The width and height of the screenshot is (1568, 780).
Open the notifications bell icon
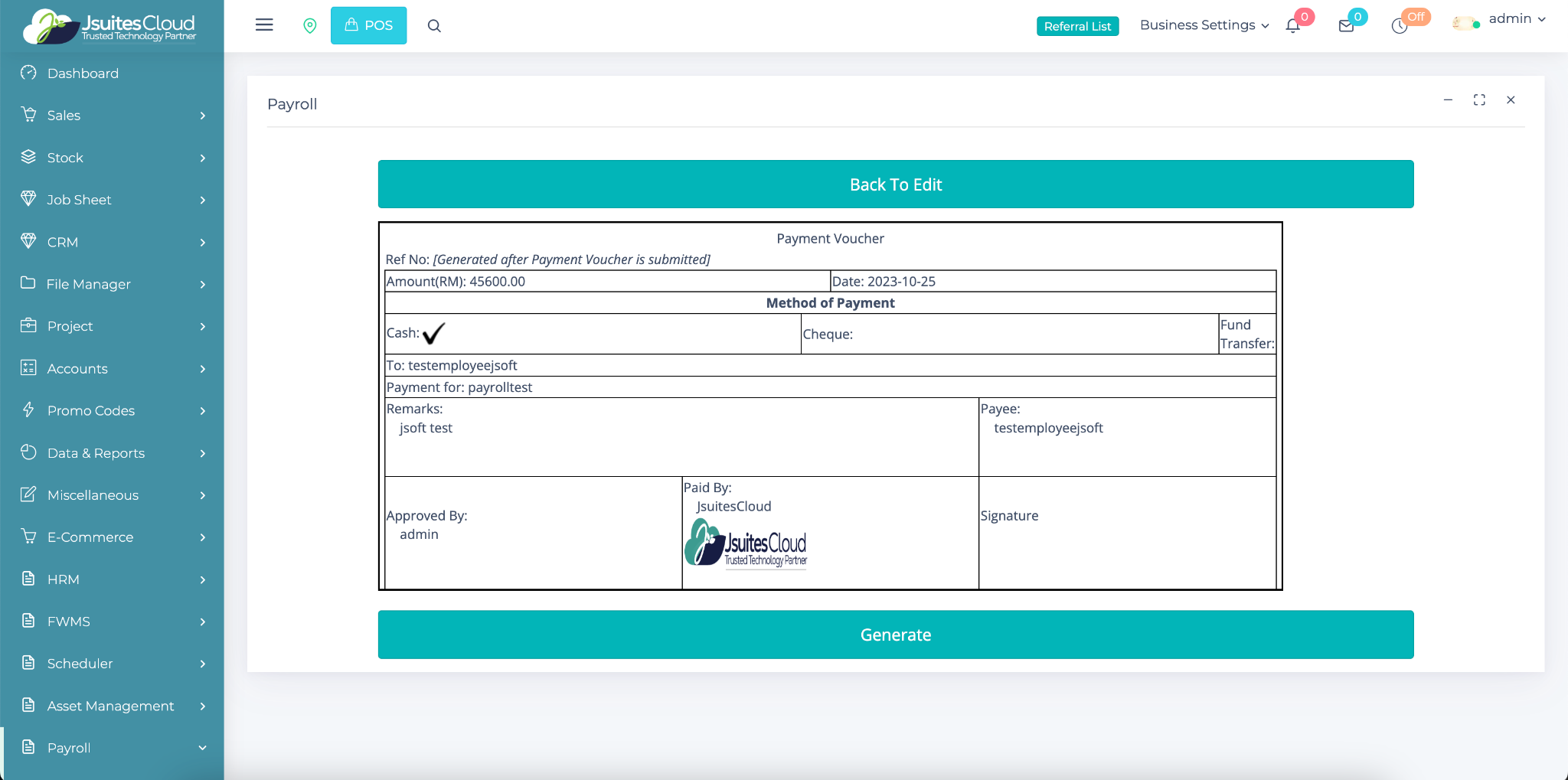[x=1293, y=26]
